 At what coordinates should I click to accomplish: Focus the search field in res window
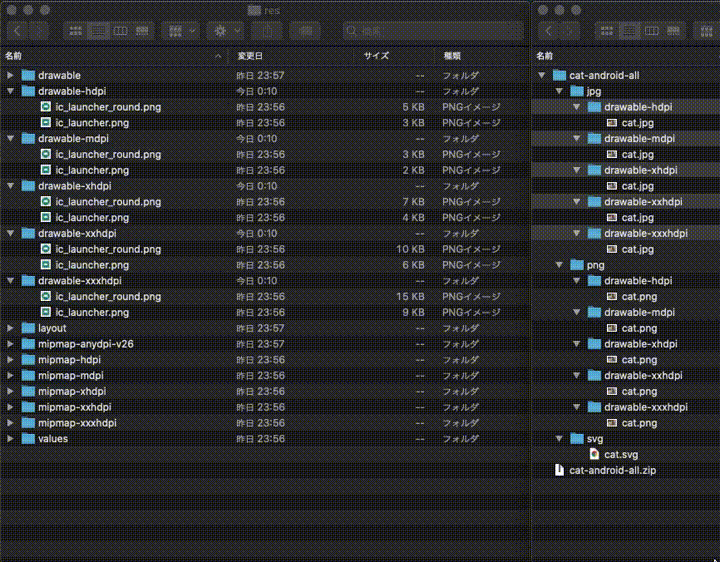click(x=433, y=31)
